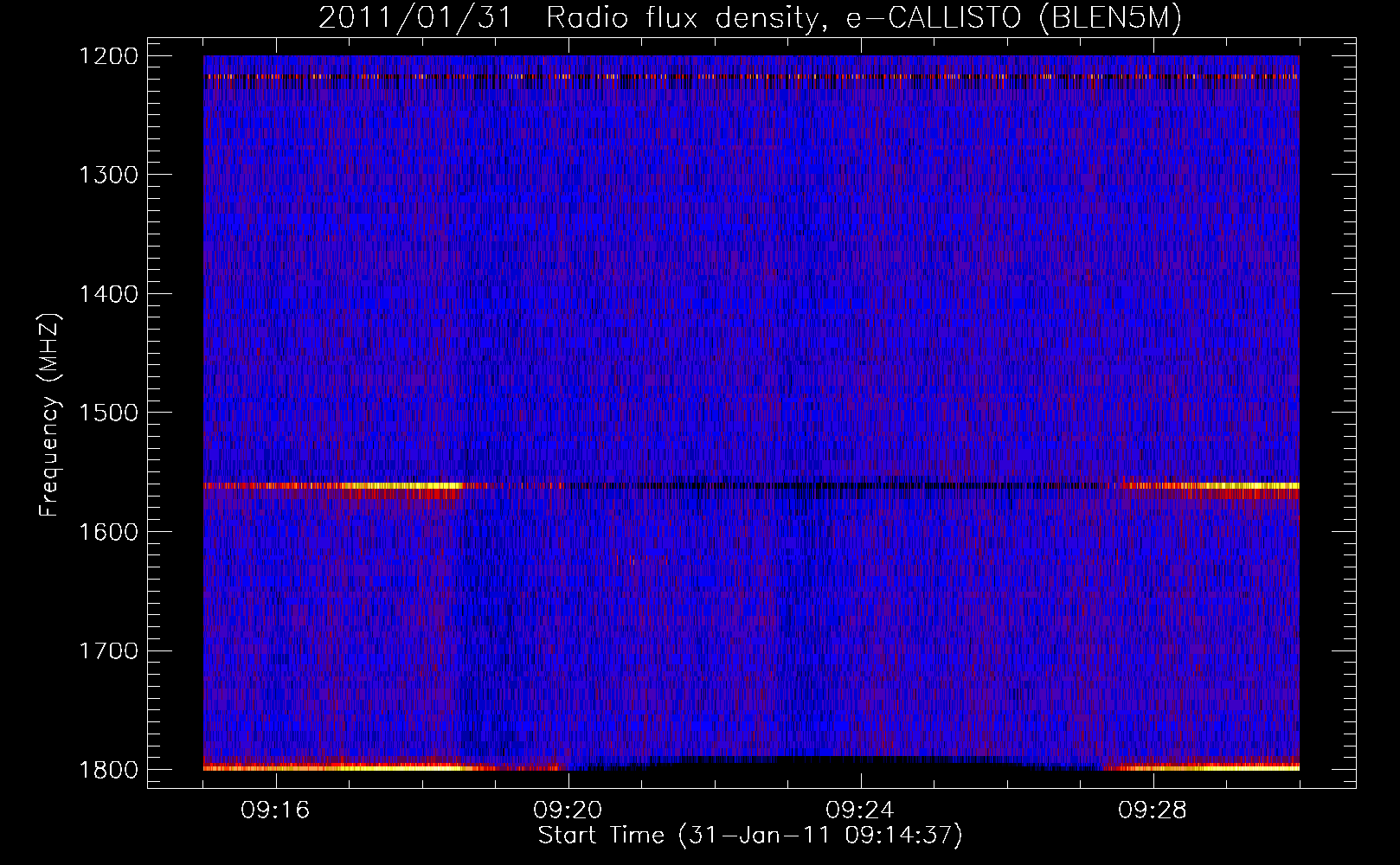Select the 09:16 time tick label
Viewport: 1400px width, 865px height.
click(x=275, y=811)
